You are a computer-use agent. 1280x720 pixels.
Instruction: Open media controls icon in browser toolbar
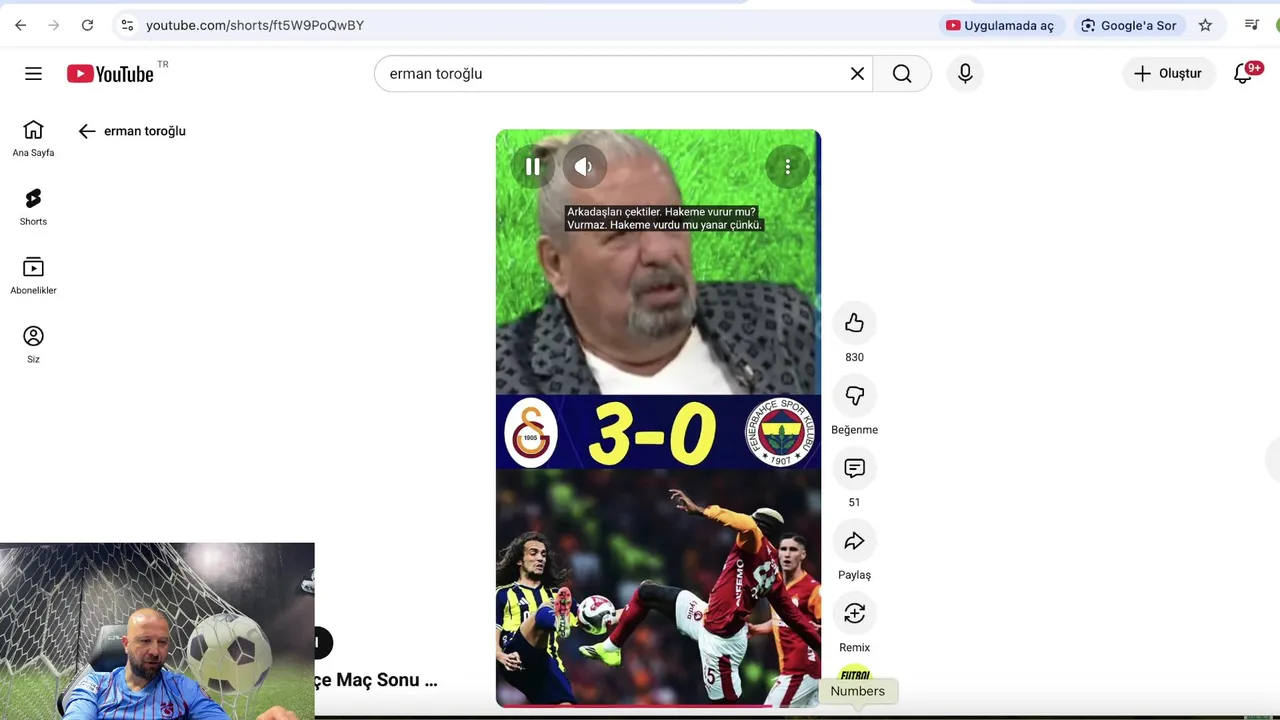point(1251,25)
